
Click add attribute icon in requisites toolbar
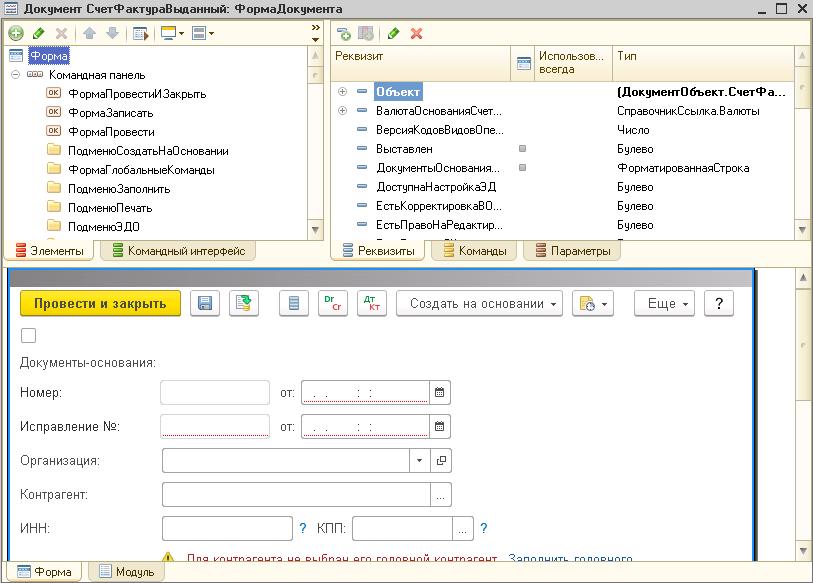344,33
